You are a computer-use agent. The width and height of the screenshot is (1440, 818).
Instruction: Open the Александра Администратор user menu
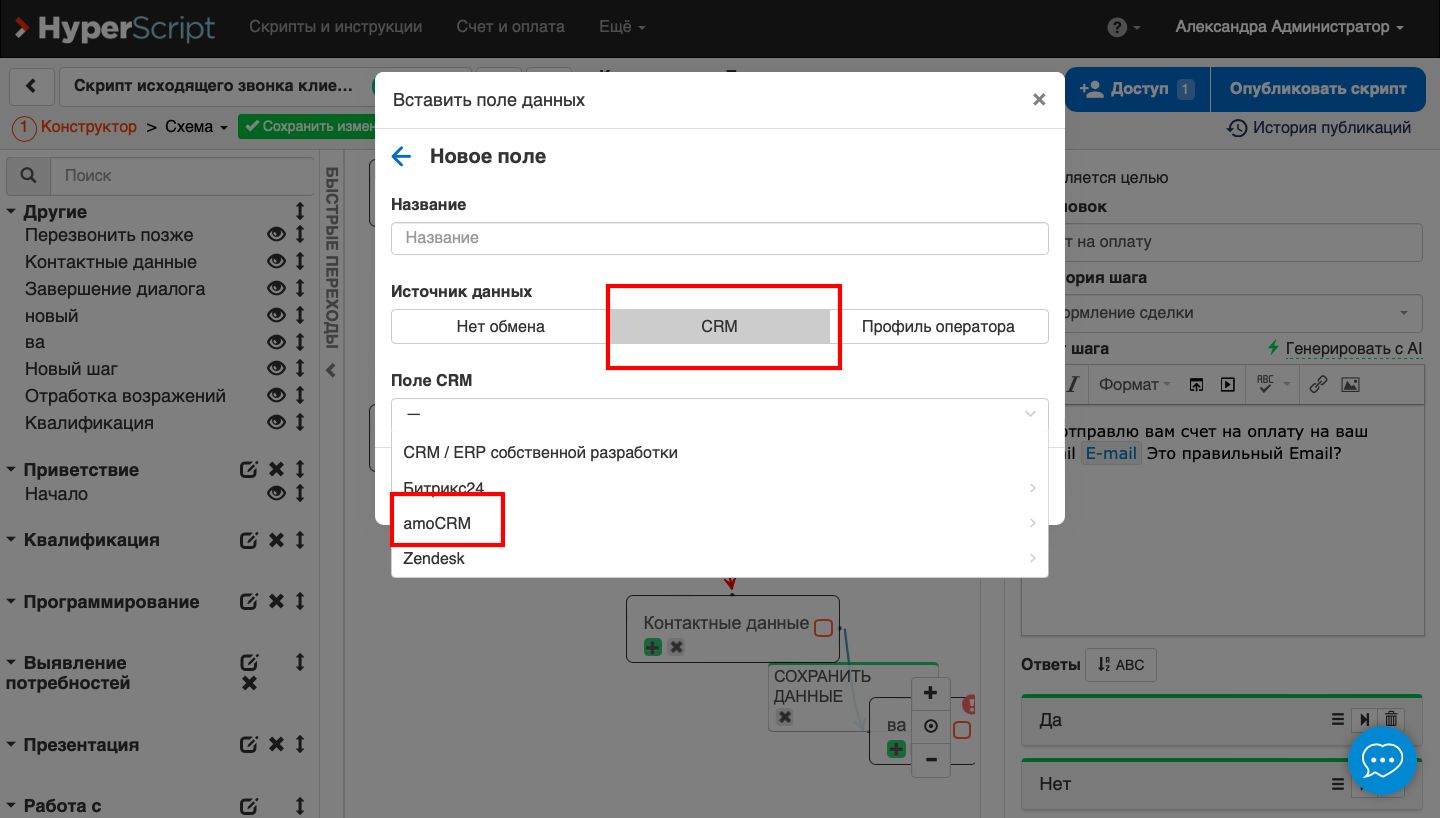pos(1288,27)
